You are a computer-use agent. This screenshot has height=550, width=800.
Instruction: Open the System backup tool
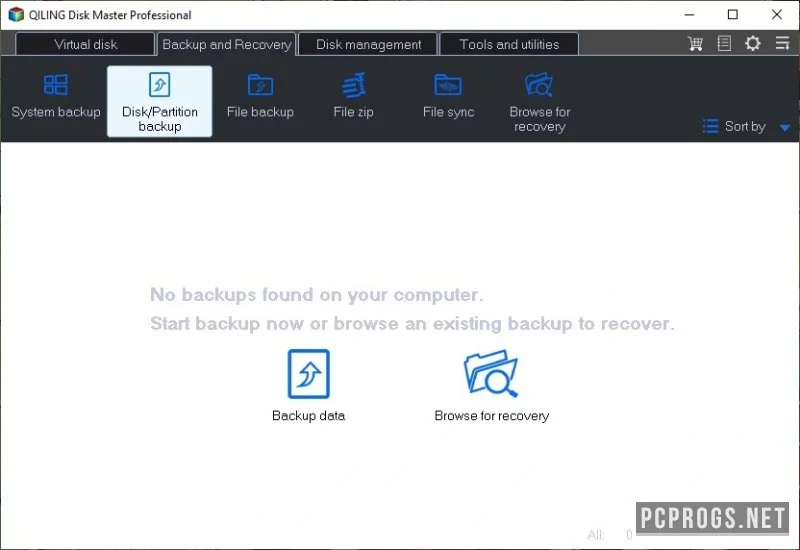56,97
